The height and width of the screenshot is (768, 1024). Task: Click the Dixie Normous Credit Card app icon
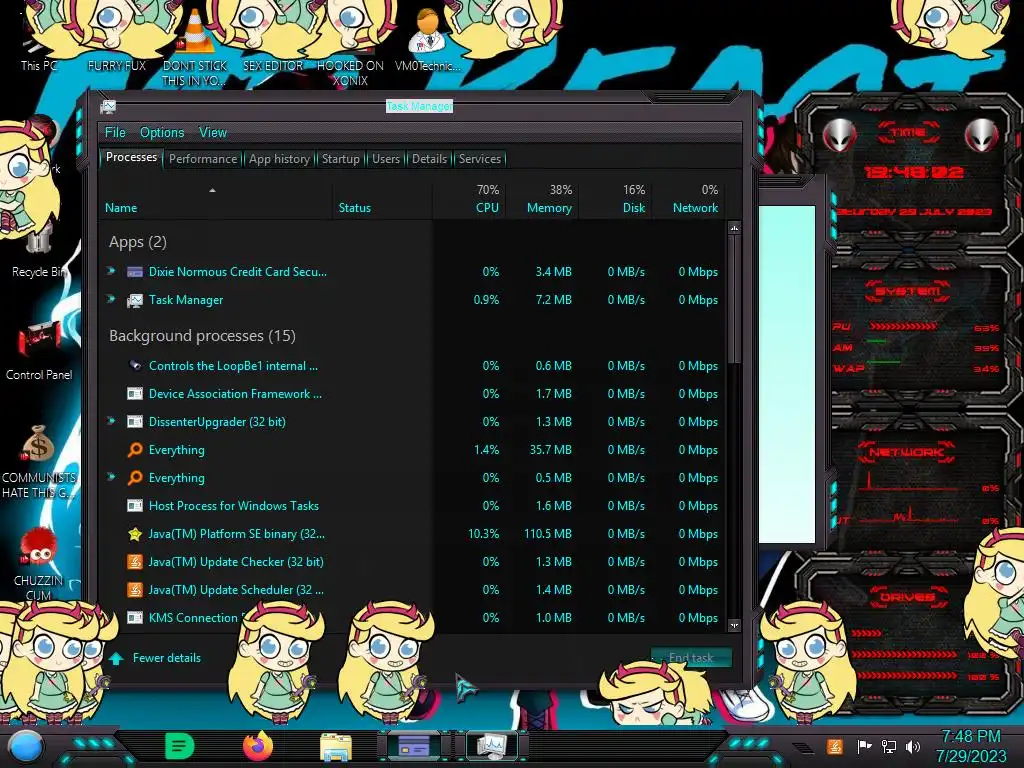coord(135,272)
